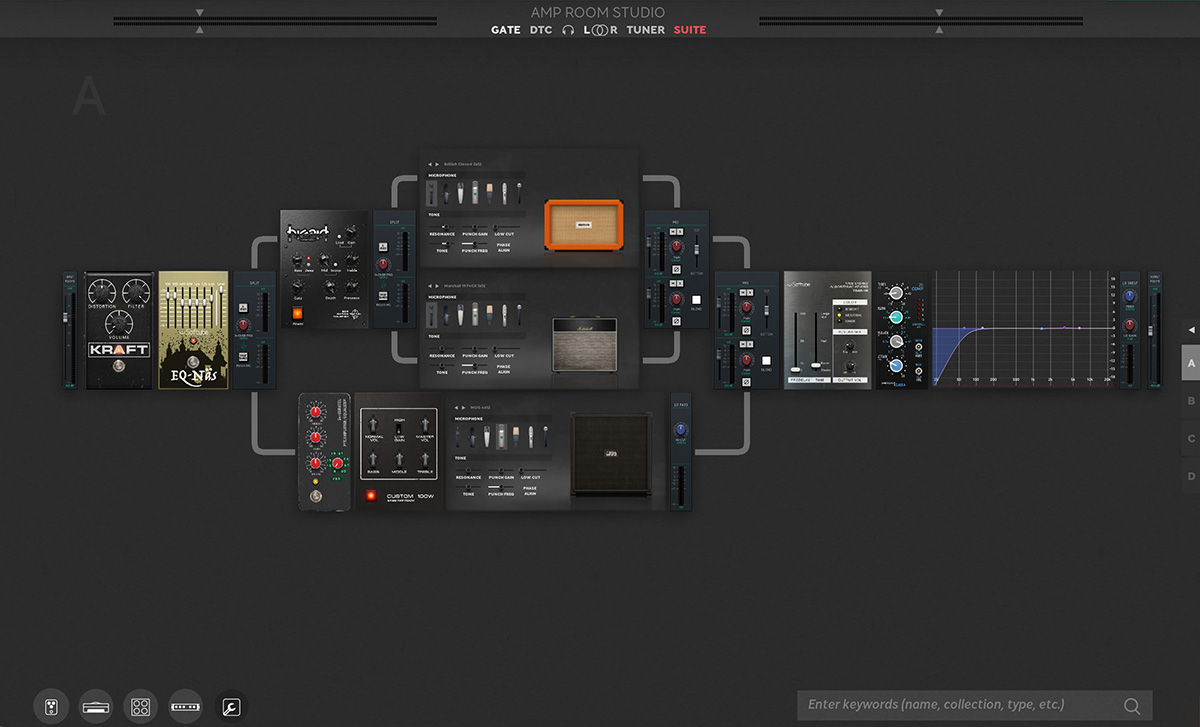Click the AMP ROOM STUDIO title
1200x727 pixels.
(x=598, y=12)
